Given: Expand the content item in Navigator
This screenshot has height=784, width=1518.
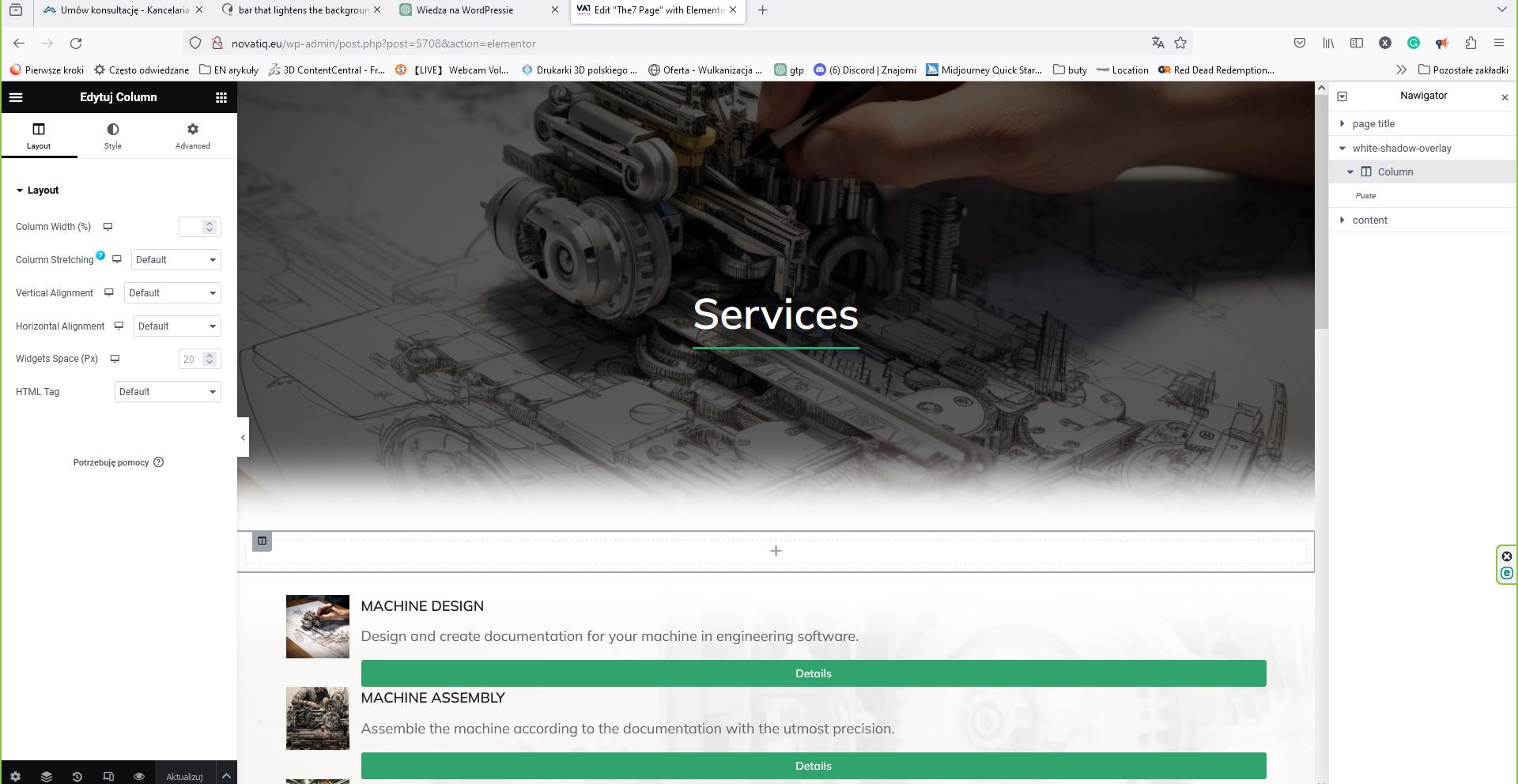Looking at the screenshot, I should (x=1342, y=220).
